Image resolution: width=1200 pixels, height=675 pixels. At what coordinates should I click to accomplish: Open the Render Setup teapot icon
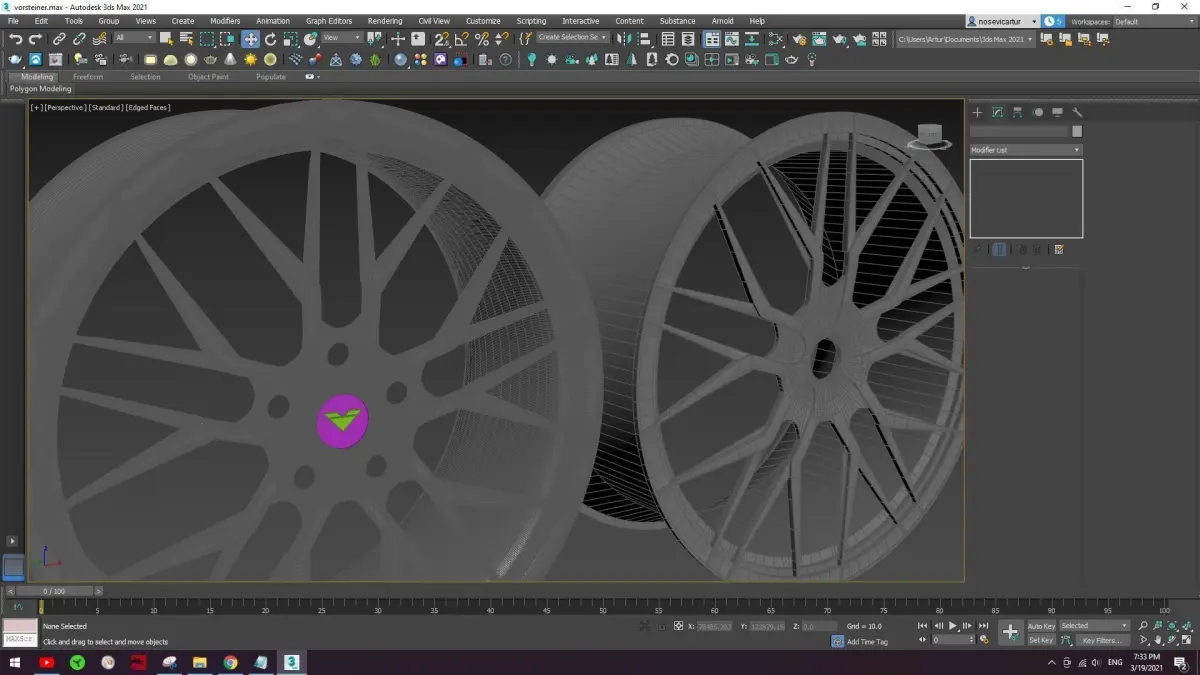tap(800, 39)
